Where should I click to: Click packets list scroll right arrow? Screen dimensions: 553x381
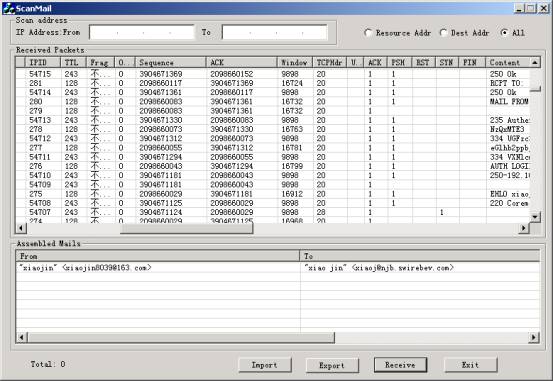pos(524,228)
